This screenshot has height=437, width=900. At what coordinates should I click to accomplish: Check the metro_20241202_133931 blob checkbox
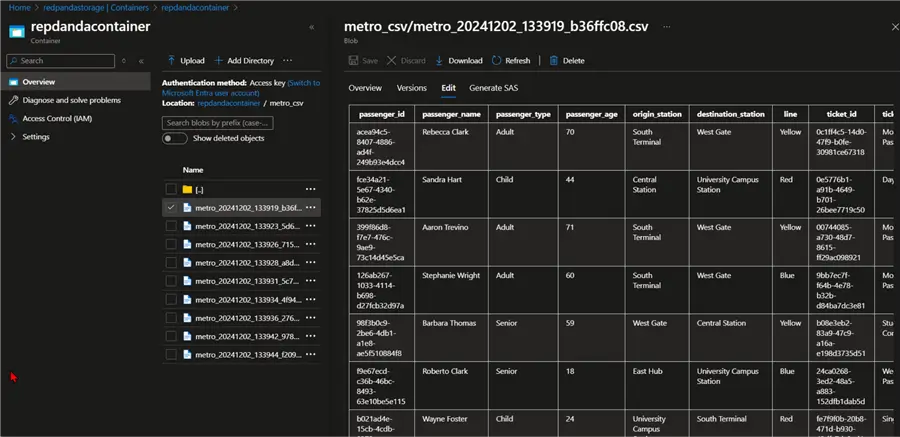tap(171, 281)
